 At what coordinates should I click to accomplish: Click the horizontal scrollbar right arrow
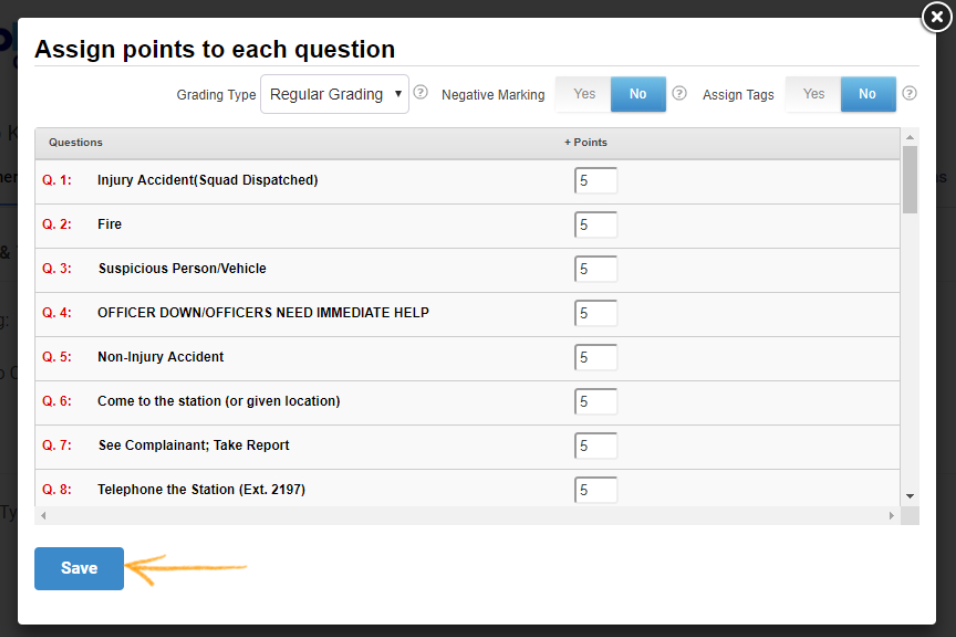pos(892,516)
